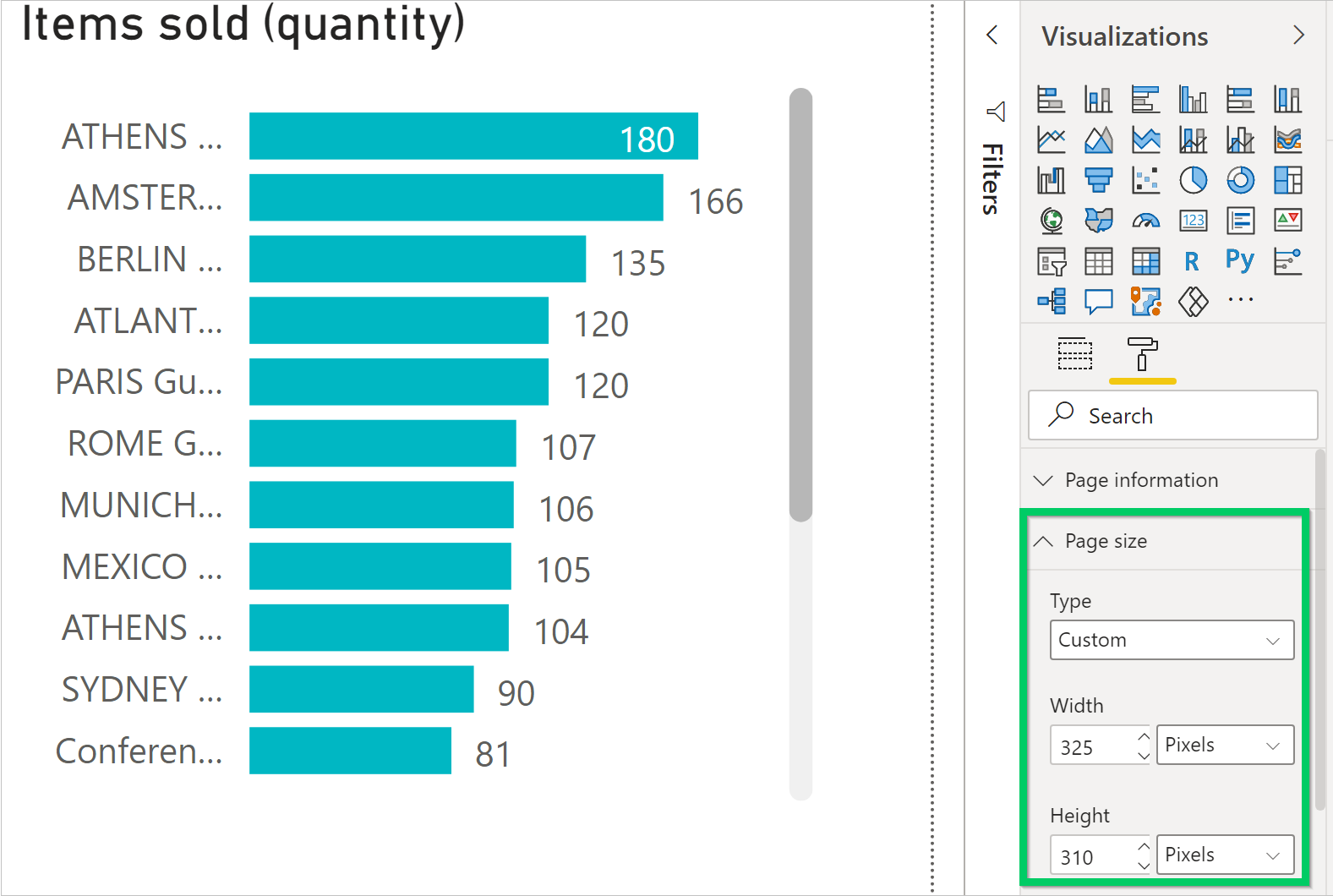1333x896 pixels.
Task: Open more visuals ellipsis menu
Action: (x=1240, y=300)
